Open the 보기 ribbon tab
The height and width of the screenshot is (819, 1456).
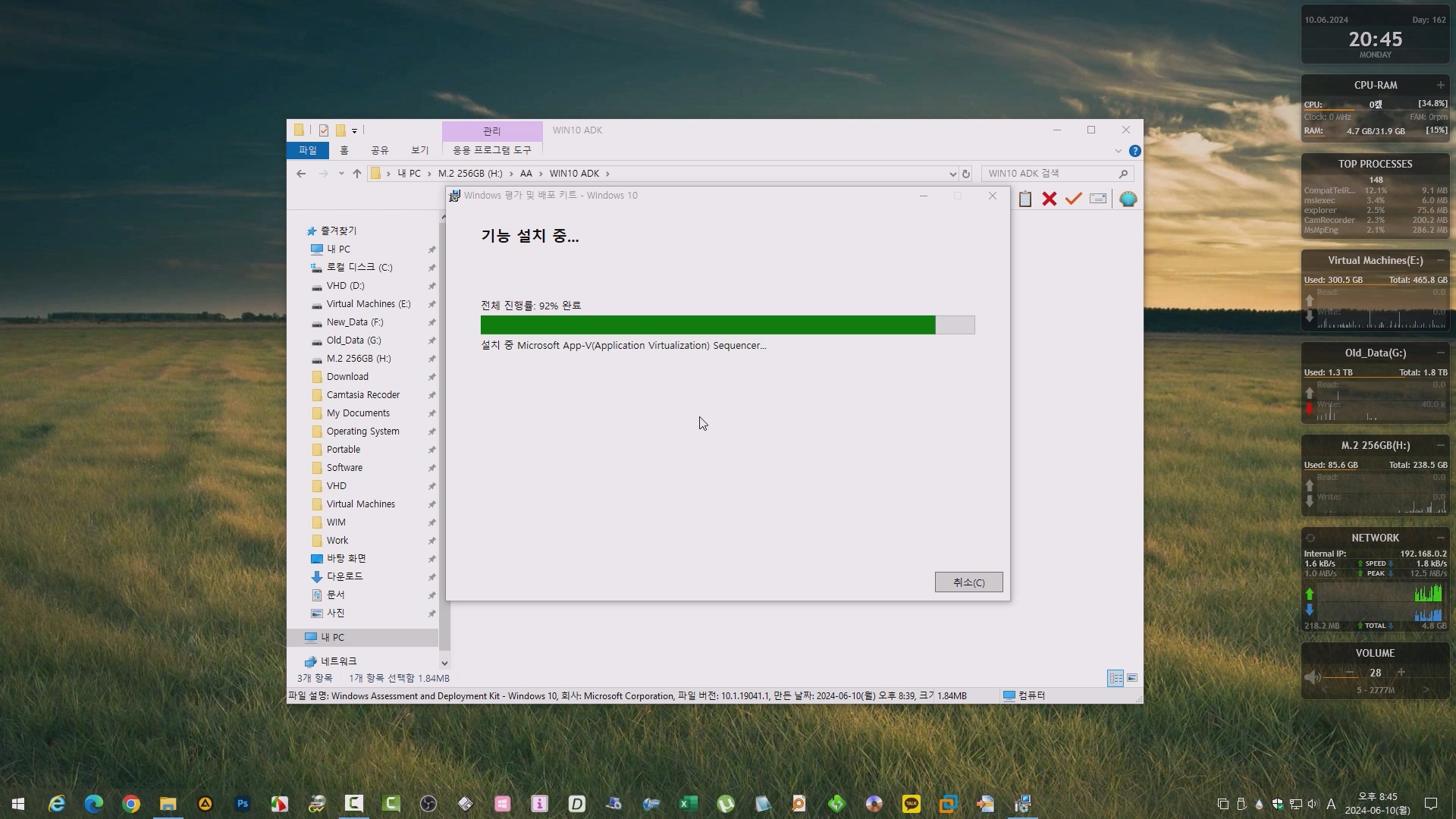point(419,150)
